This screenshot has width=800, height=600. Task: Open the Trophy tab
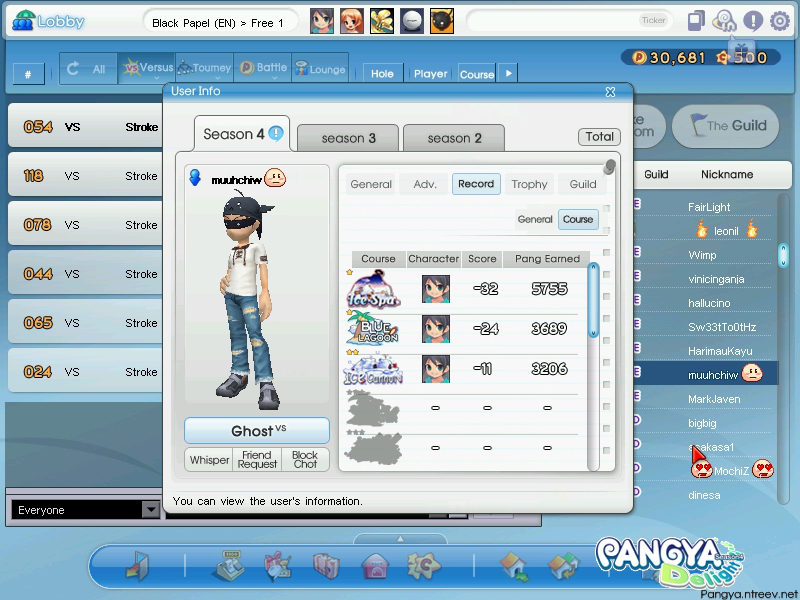pyautogui.click(x=529, y=184)
